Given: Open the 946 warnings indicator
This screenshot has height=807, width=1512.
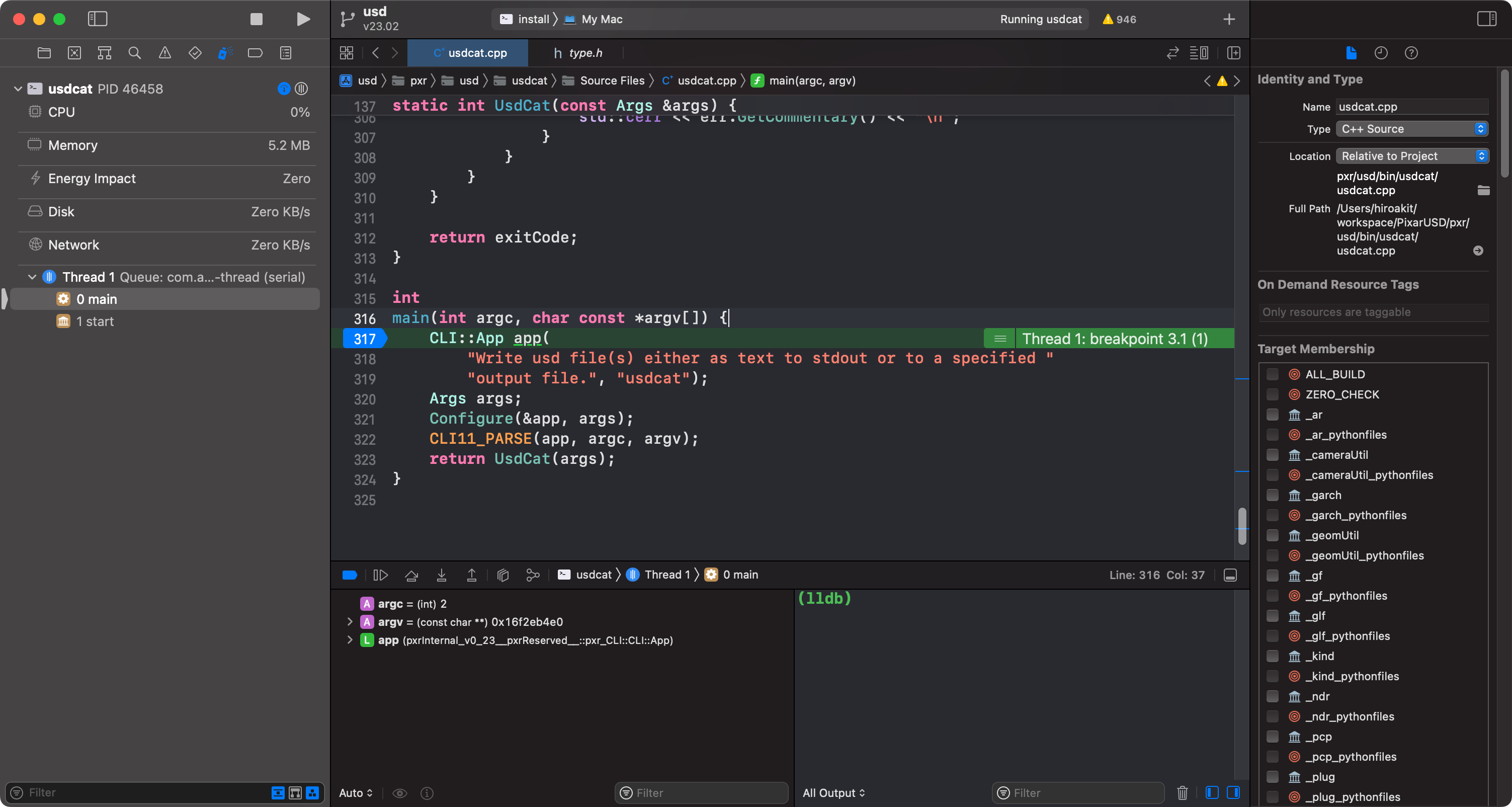Looking at the screenshot, I should 1119,19.
